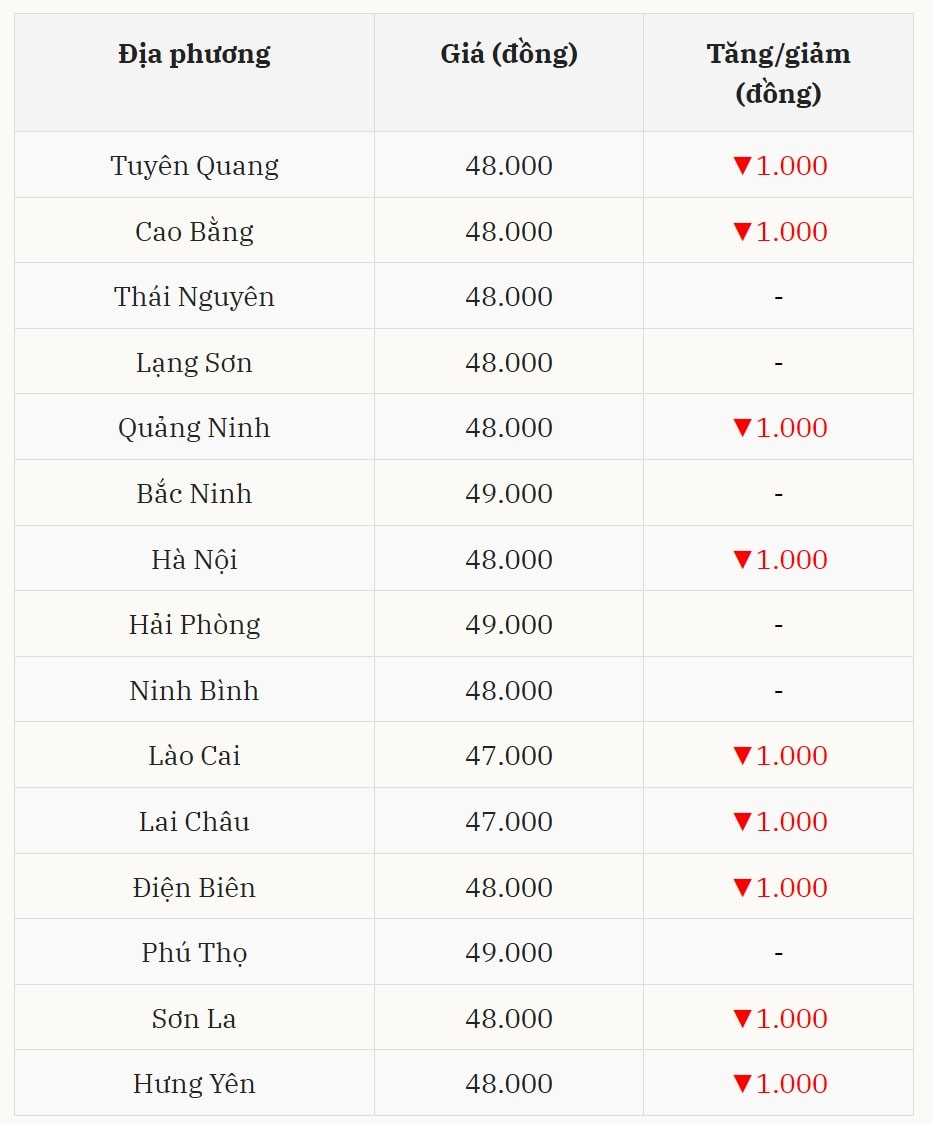Click the 49.000 price for Bắc Ninh
Screen dimensions: 933x1124
click(509, 494)
